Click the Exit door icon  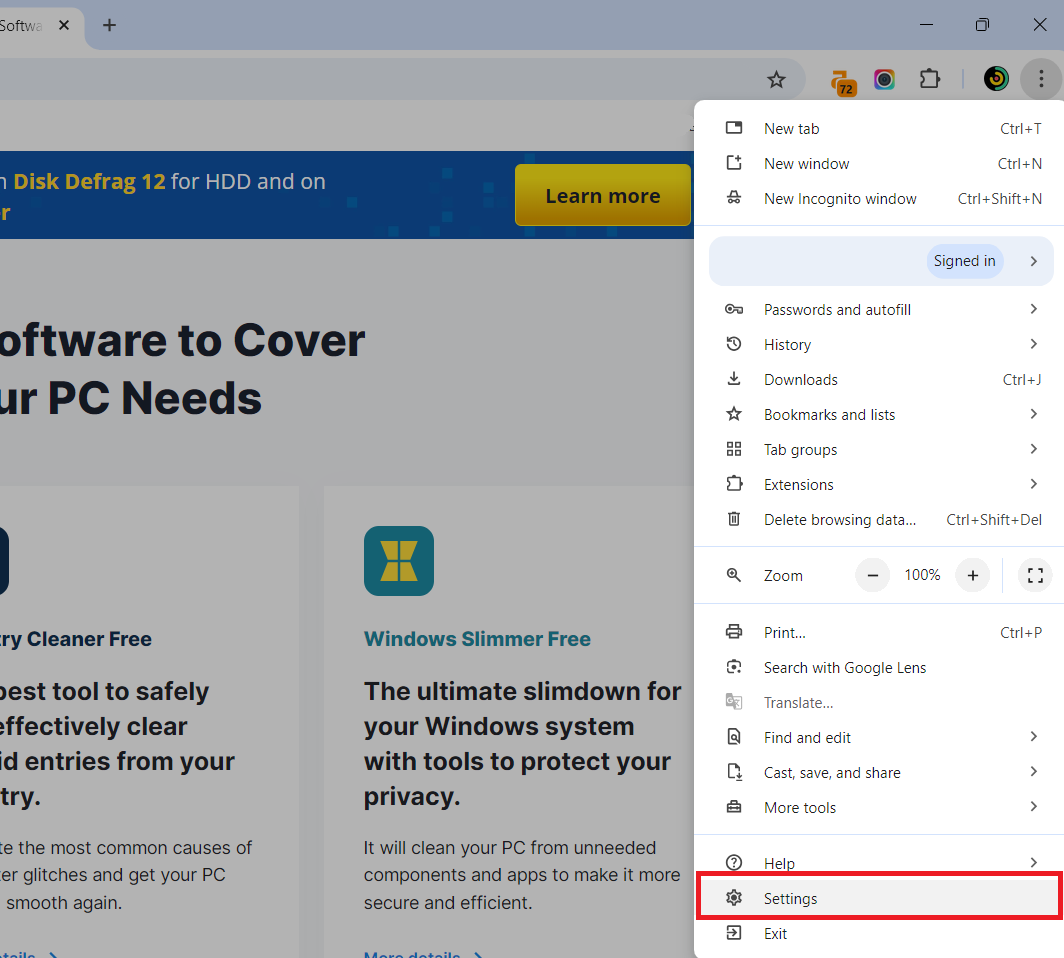tap(734, 933)
